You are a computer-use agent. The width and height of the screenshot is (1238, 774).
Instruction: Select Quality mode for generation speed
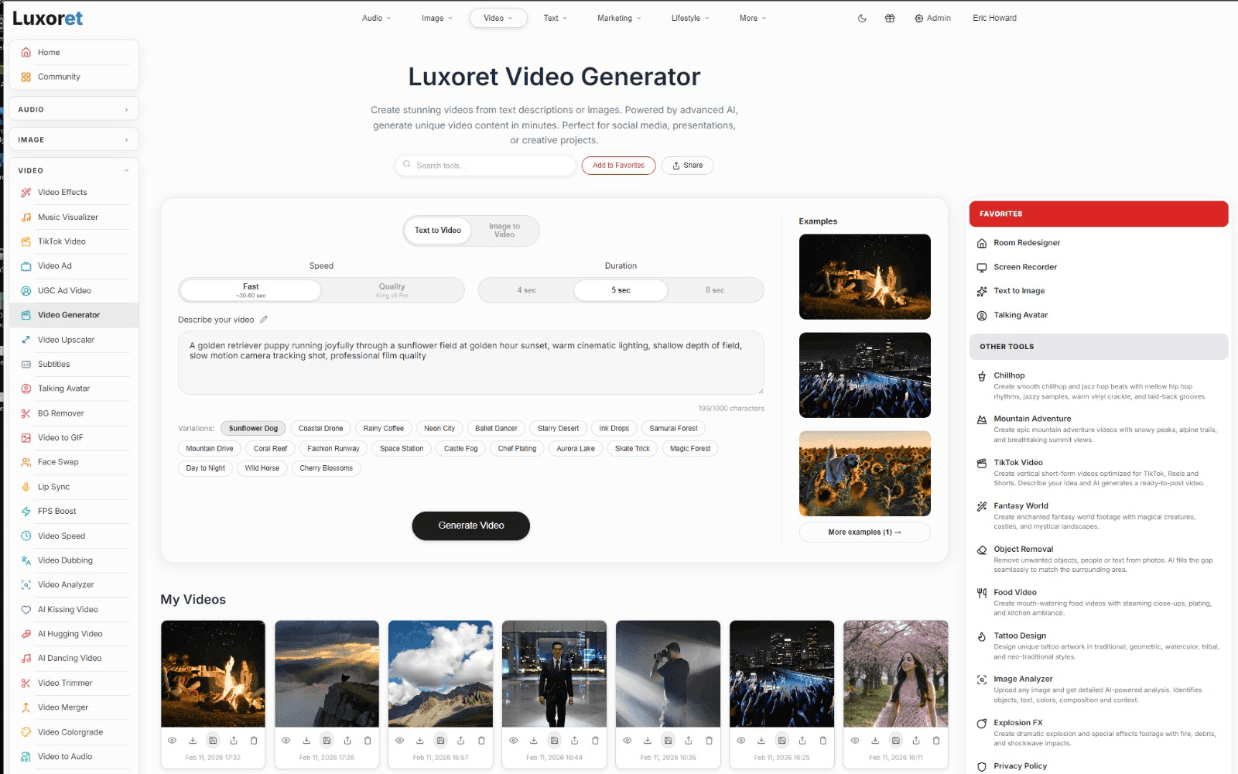pyautogui.click(x=391, y=289)
